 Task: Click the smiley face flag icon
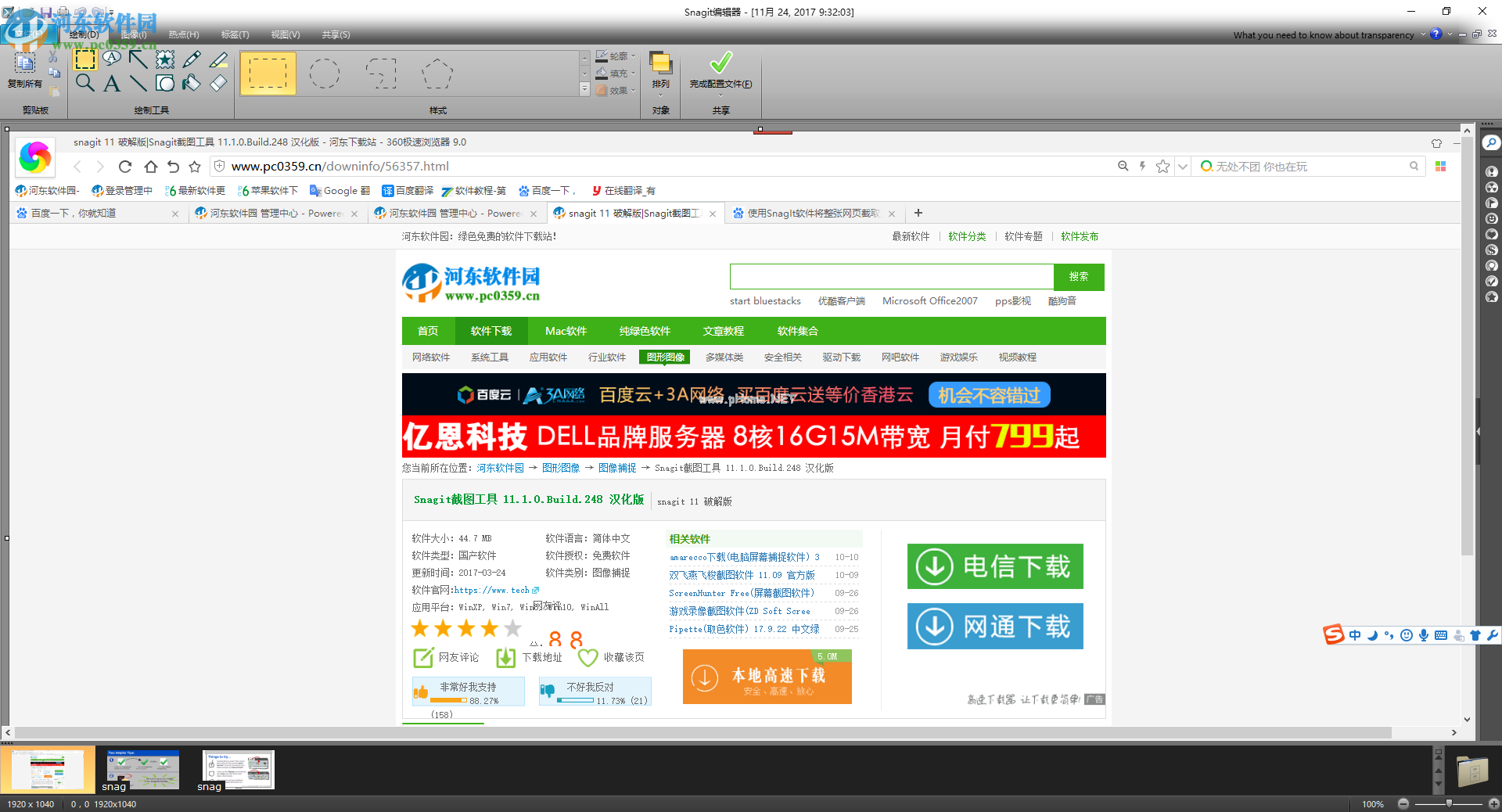1492,218
